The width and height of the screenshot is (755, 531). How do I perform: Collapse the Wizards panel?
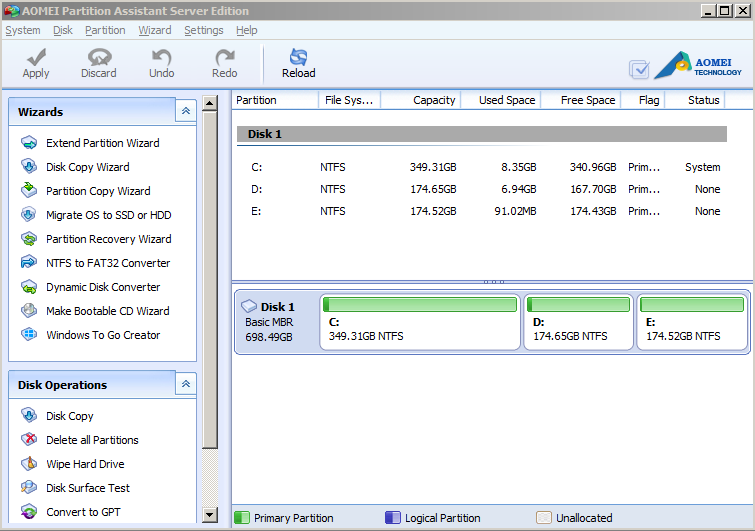coord(186,111)
